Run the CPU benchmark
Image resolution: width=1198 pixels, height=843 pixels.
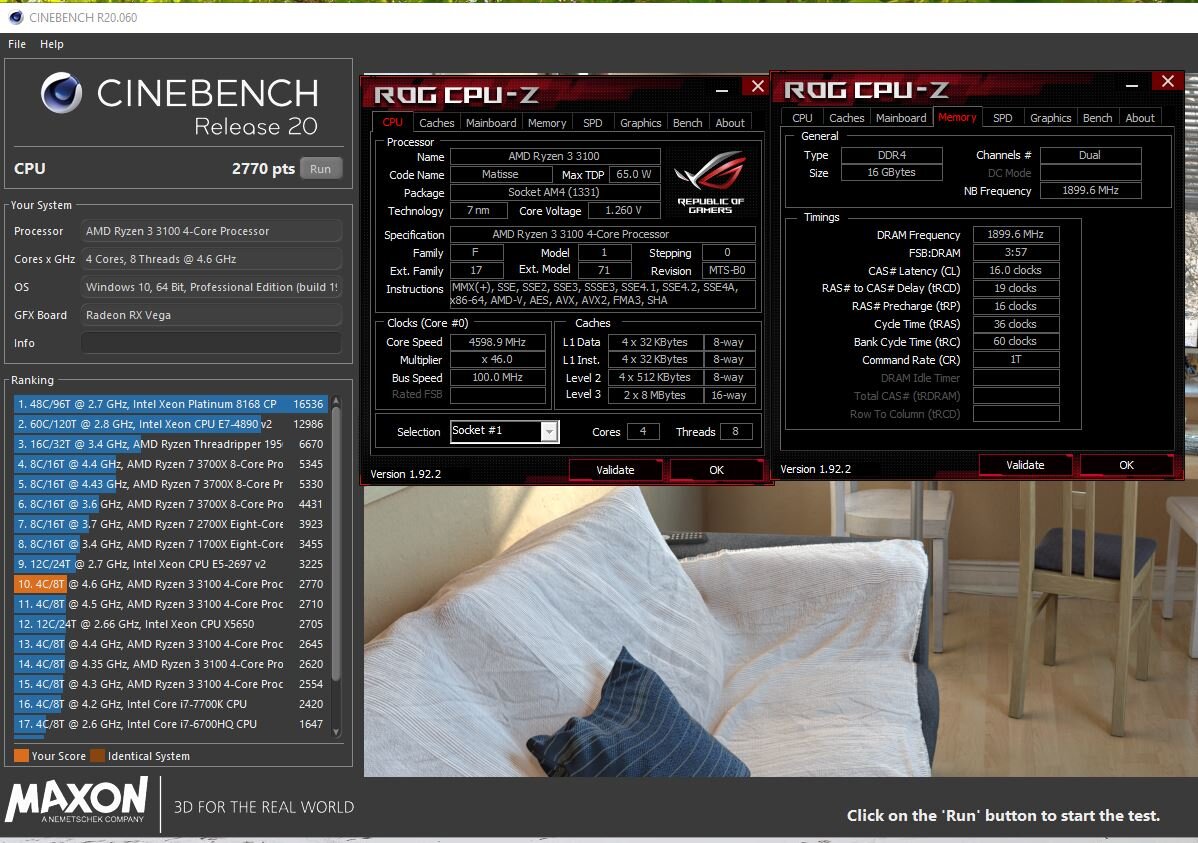pos(321,168)
